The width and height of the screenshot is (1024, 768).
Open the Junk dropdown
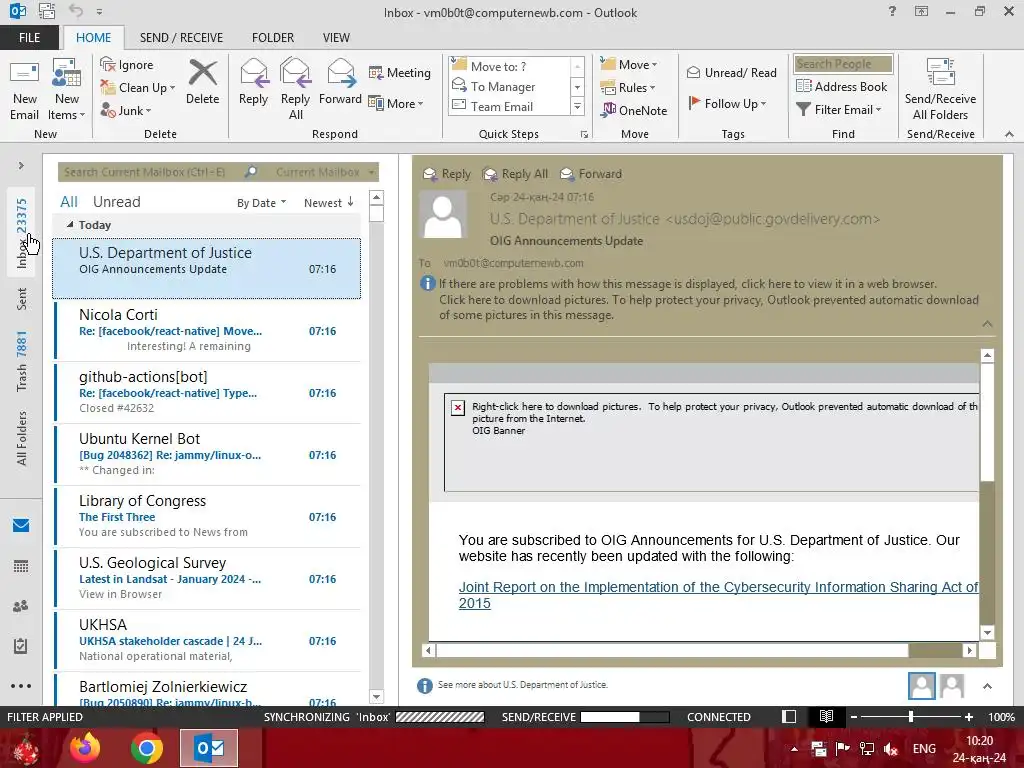pyautogui.click(x=126, y=110)
